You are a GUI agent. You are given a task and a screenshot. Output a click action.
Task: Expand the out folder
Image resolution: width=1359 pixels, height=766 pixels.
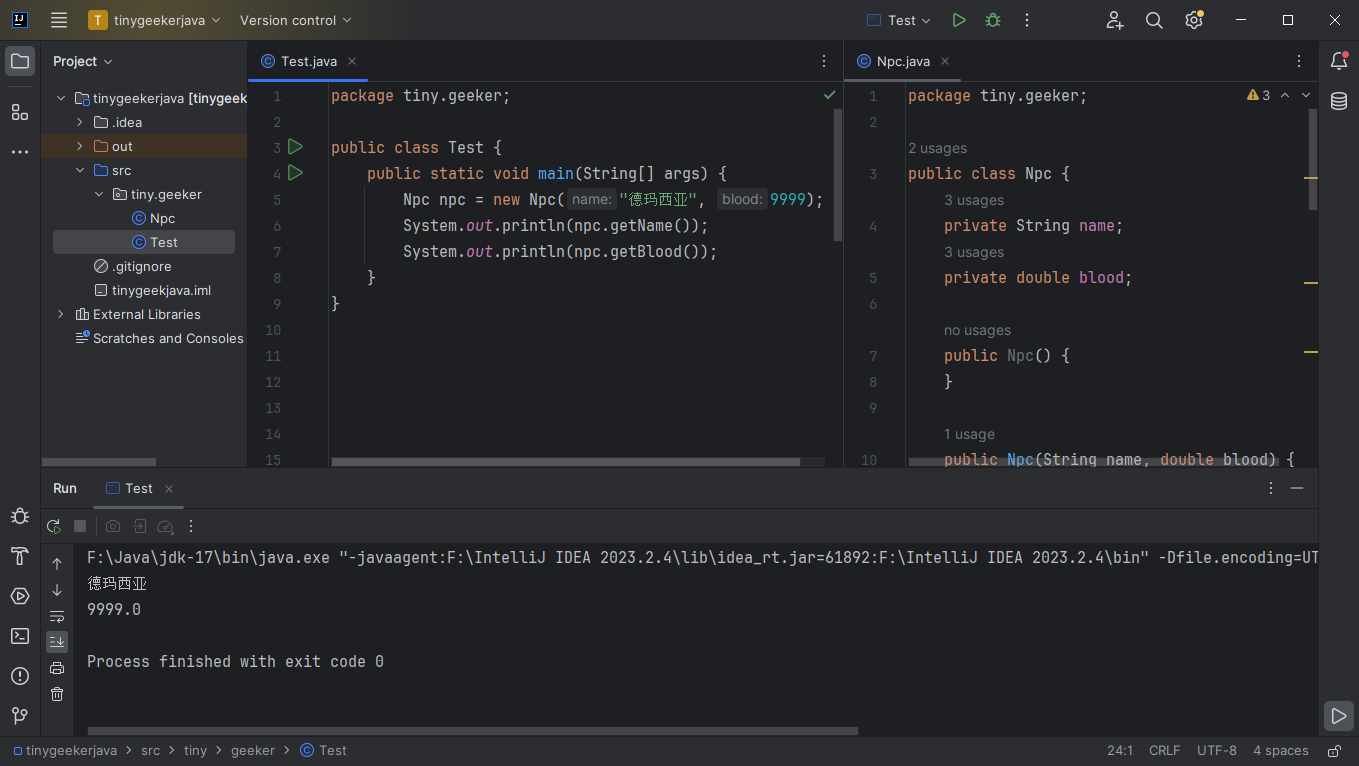pyautogui.click(x=80, y=146)
